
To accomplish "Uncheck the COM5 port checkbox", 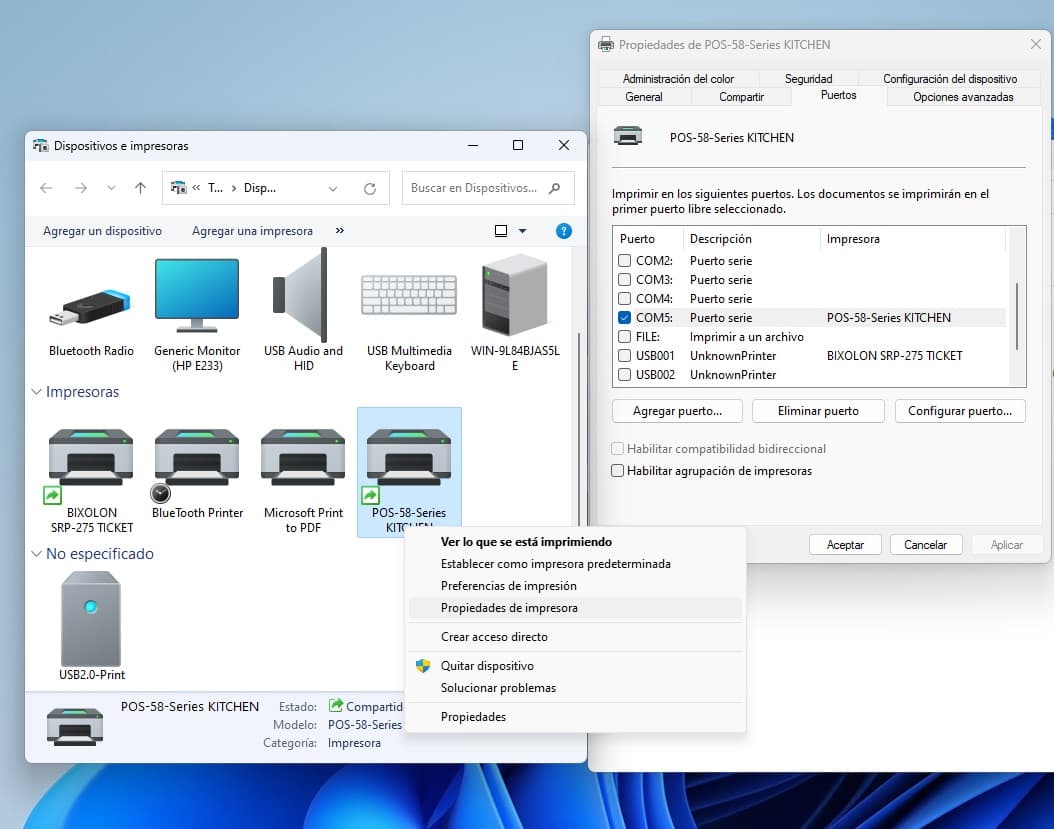I will point(624,317).
